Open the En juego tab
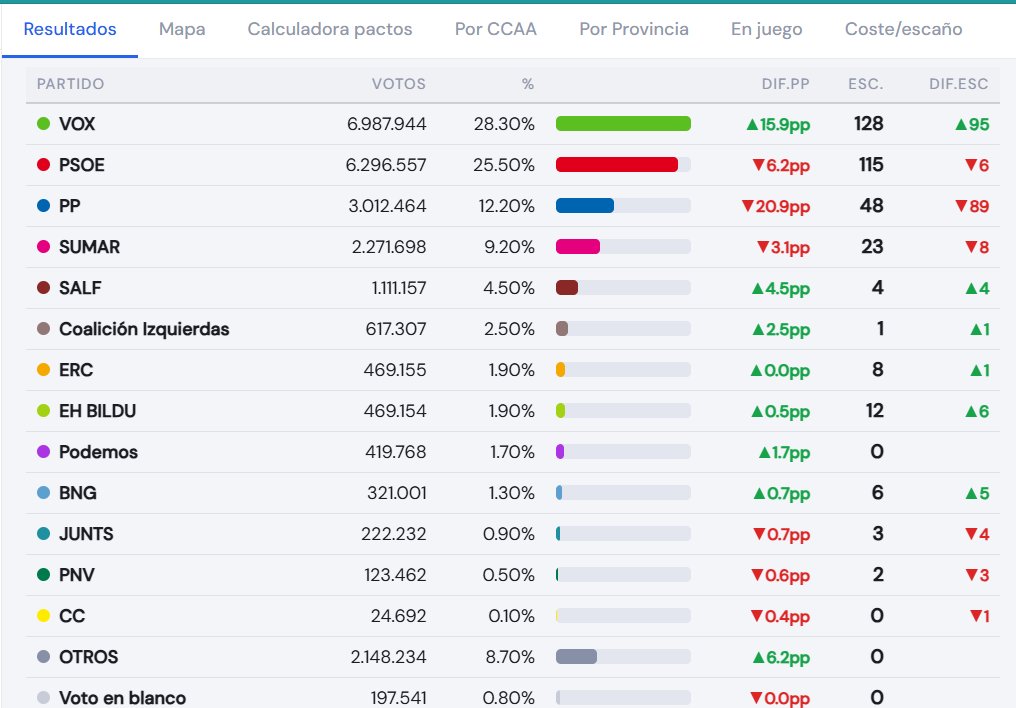Screen dimensions: 1016x708 (767, 29)
